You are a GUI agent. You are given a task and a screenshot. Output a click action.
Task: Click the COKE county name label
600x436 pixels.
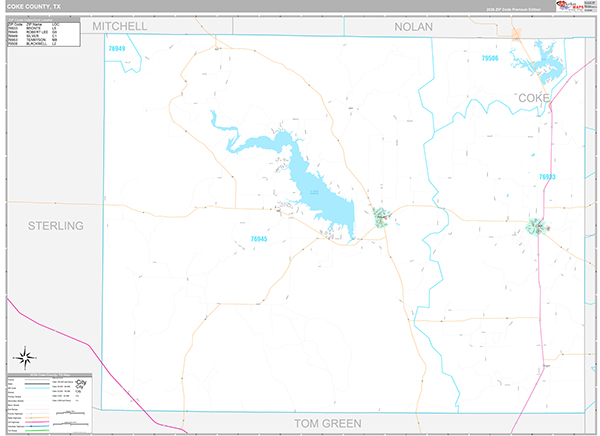[x=534, y=98]
